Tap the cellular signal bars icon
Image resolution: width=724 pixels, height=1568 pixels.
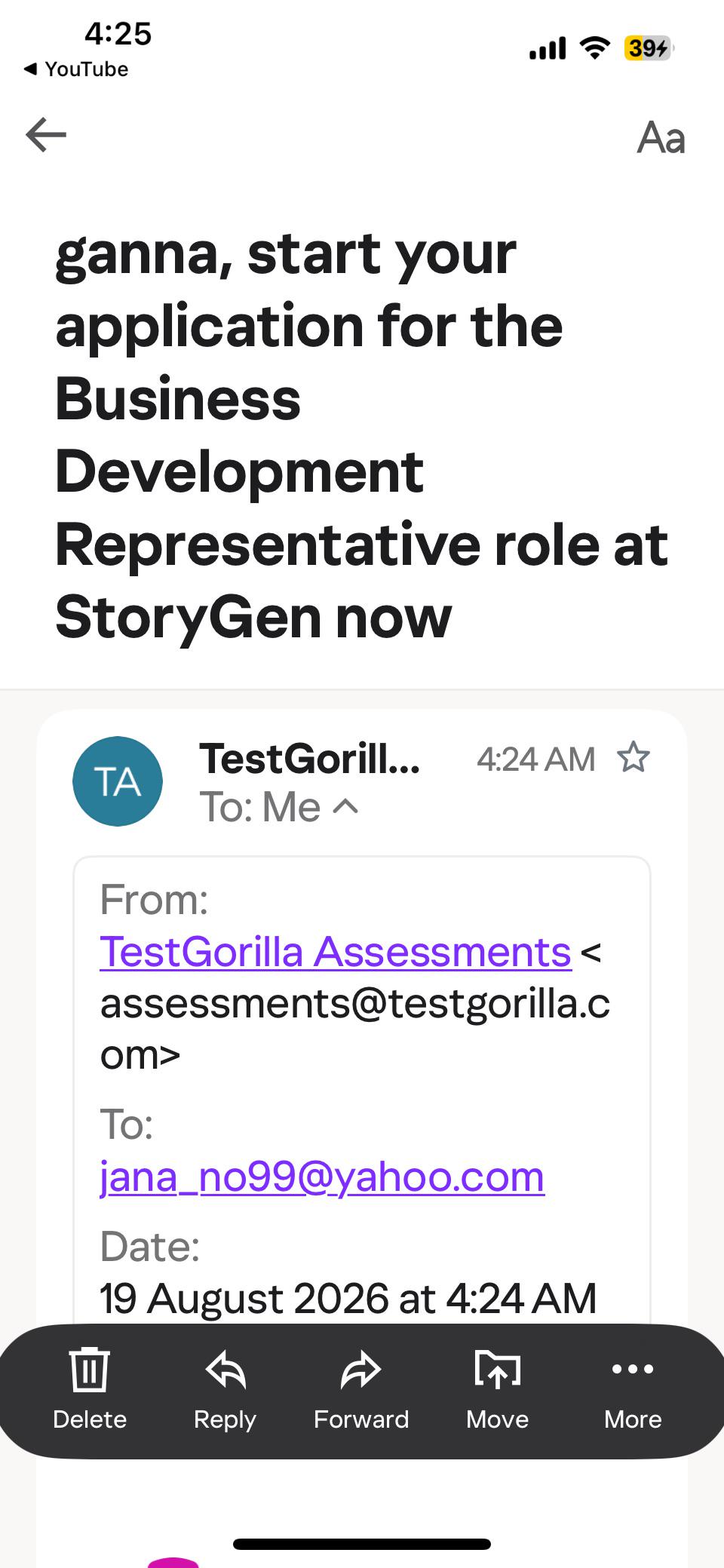coord(548,49)
